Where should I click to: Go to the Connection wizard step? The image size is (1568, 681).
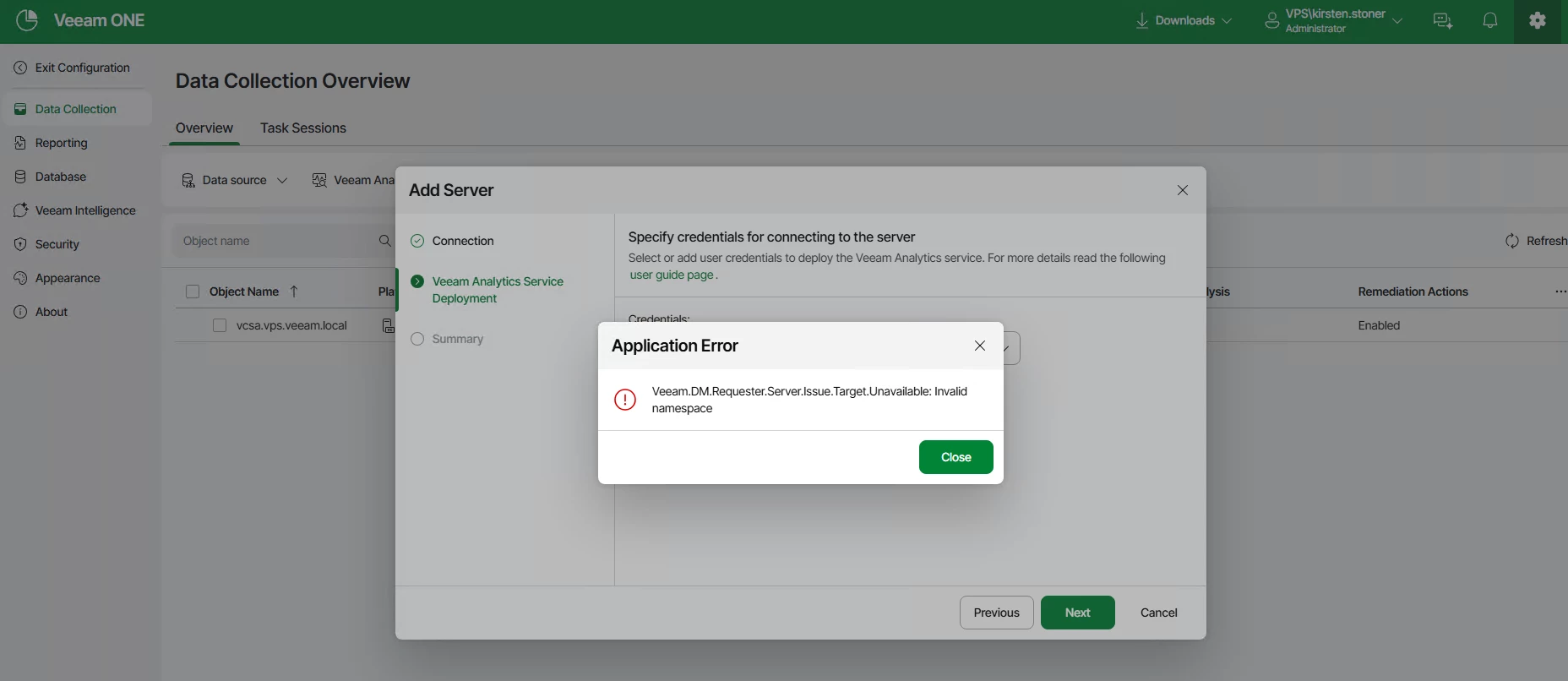463,241
